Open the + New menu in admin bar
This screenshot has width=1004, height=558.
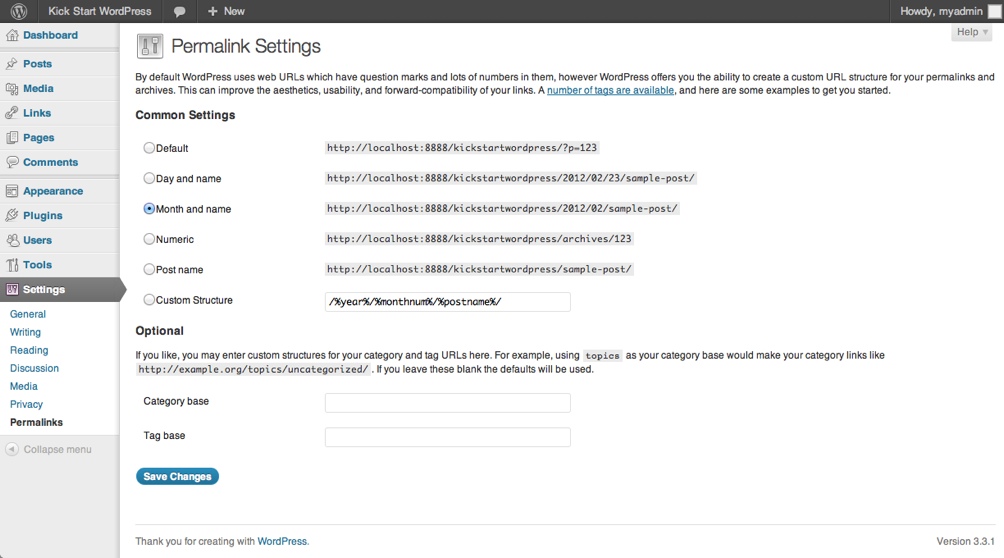226,11
